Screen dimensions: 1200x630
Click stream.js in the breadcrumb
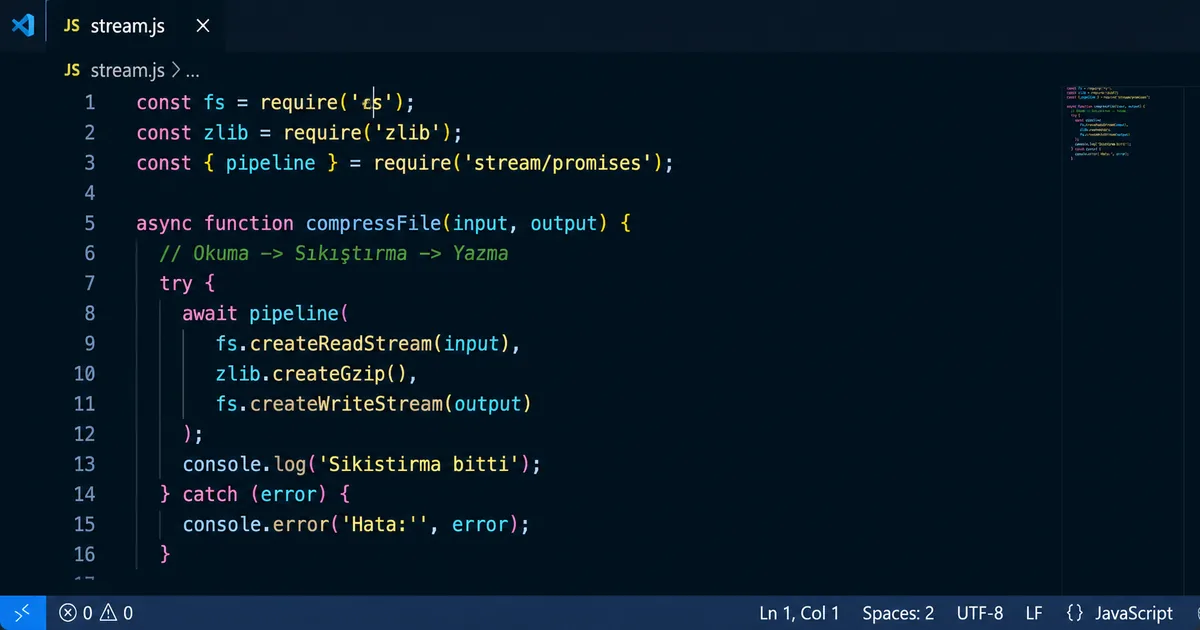click(x=127, y=70)
